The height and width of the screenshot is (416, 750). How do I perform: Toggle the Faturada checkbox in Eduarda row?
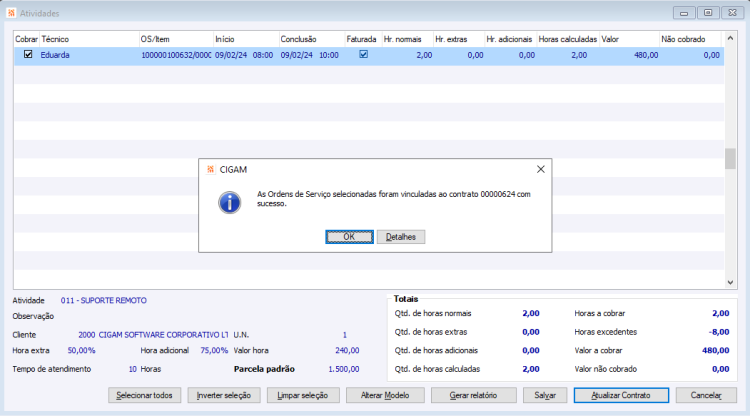pos(364,55)
